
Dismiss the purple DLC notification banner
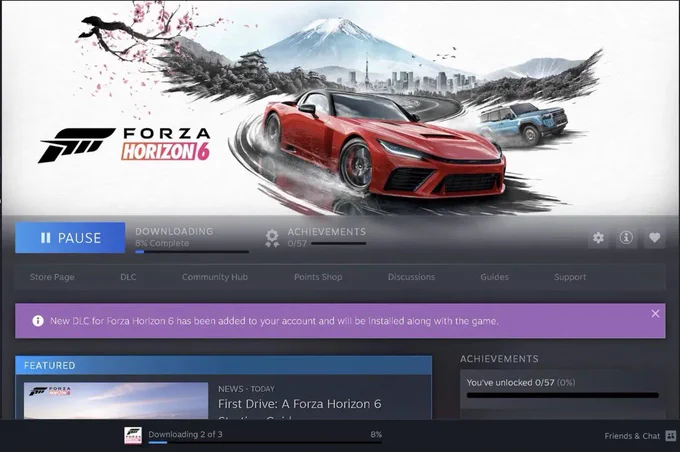point(655,314)
